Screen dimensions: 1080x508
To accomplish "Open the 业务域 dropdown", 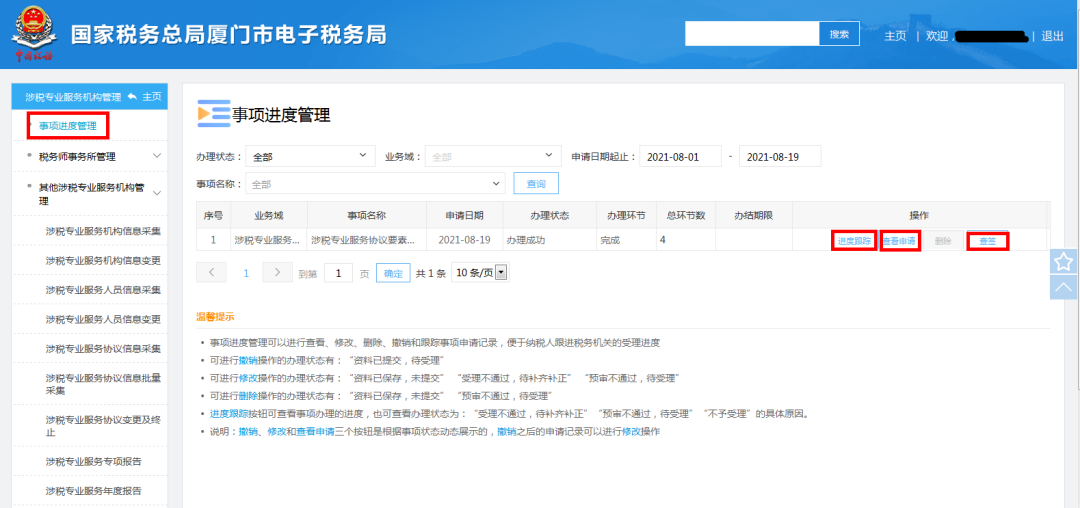I will pos(491,156).
